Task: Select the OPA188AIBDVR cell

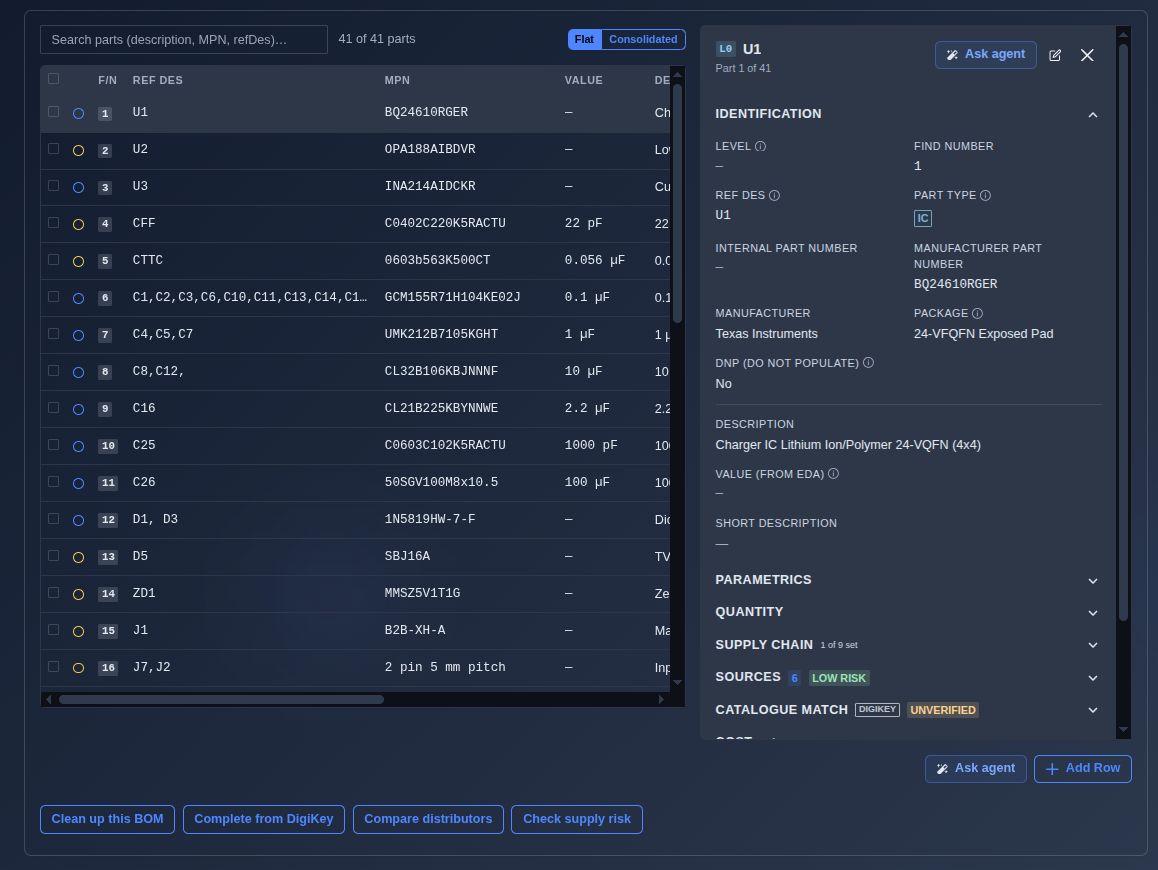Action: [x=430, y=149]
